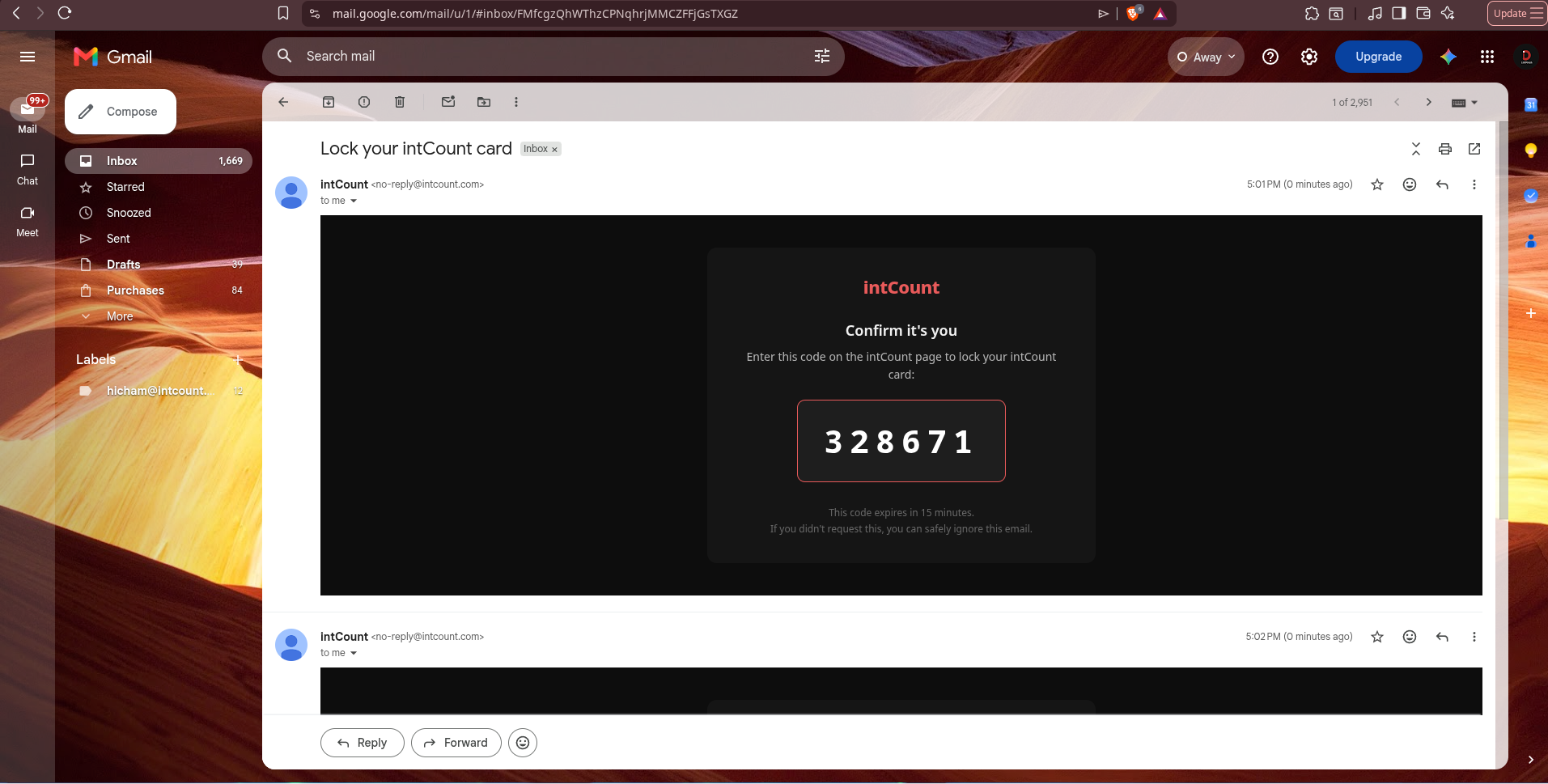This screenshot has height=784, width=1548.
Task: Open Google Keep side panel
Action: coord(1530,150)
